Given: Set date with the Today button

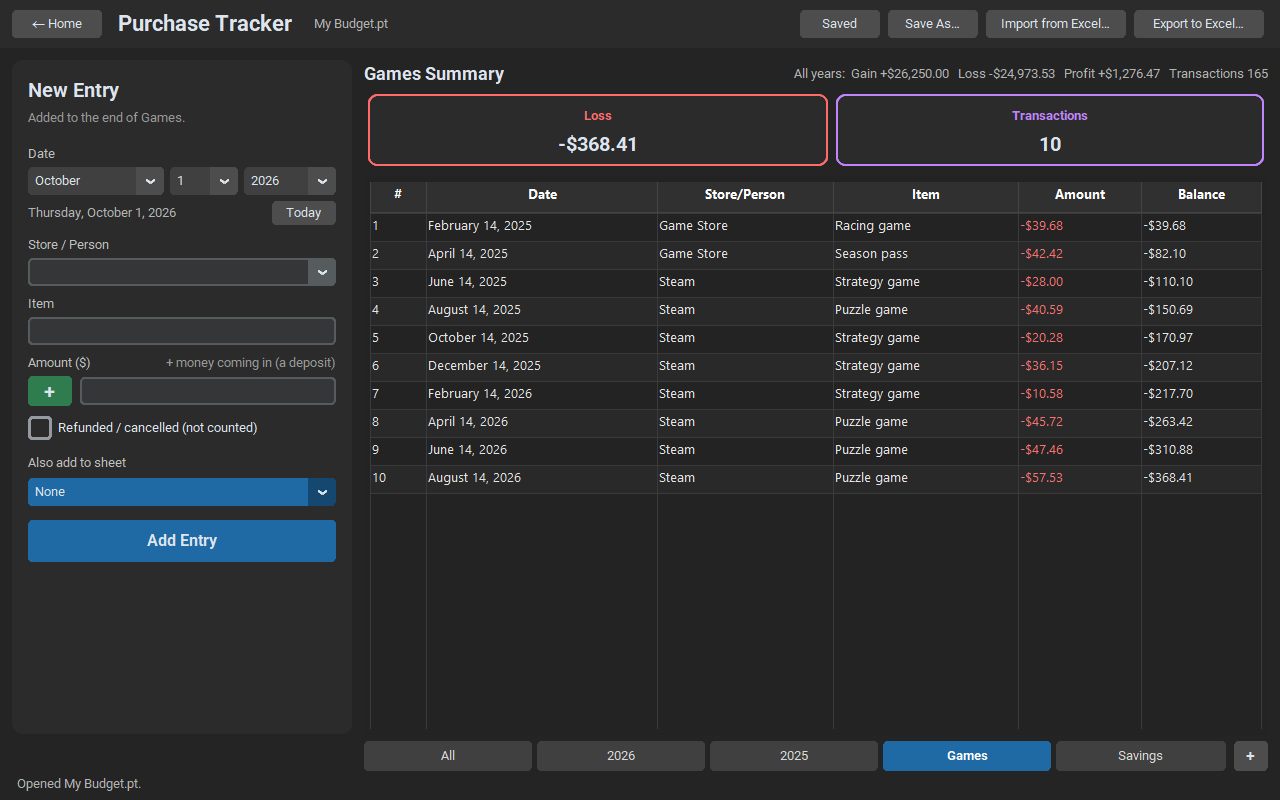Looking at the screenshot, I should coord(304,213).
